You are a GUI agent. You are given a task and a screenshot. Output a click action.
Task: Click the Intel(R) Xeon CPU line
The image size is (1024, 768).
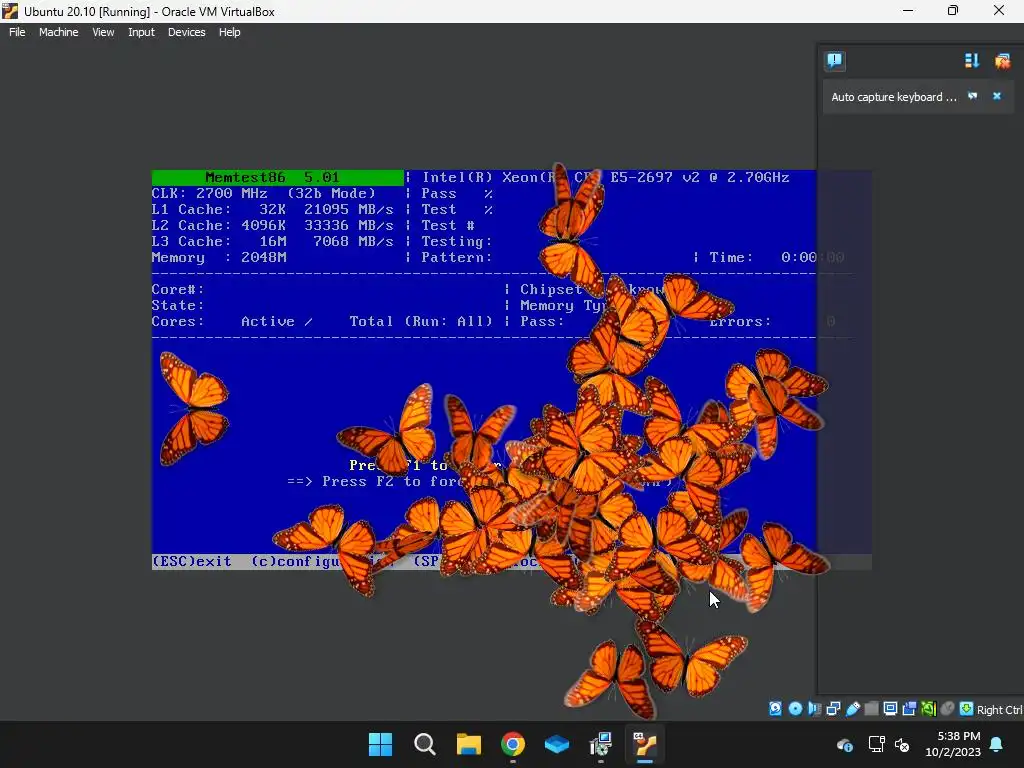(x=605, y=177)
